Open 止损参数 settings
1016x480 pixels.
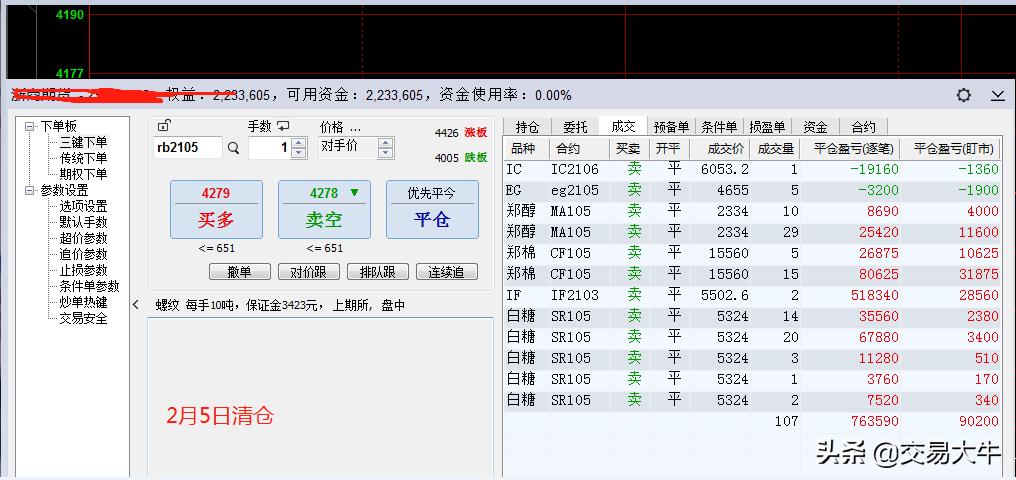(x=84, y=270)
